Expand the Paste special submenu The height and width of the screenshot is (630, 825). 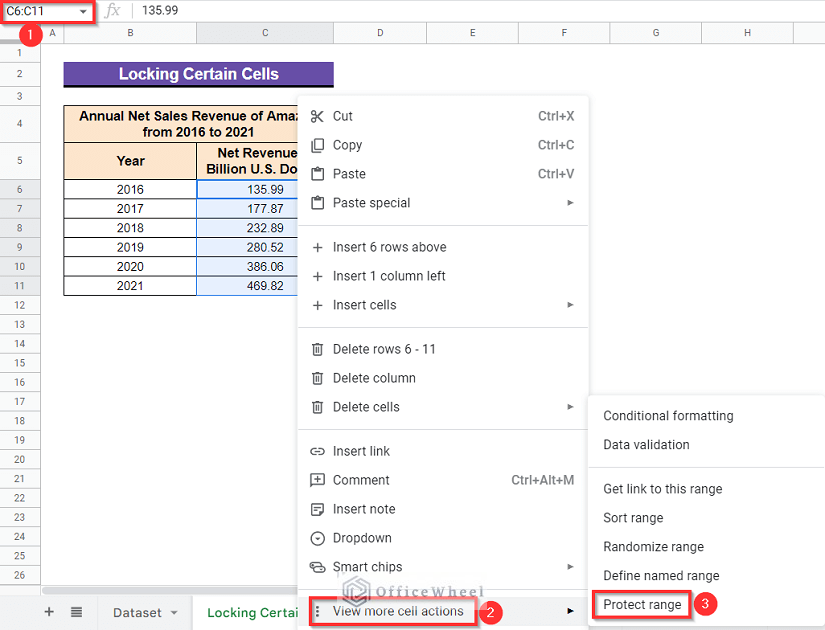572,202
